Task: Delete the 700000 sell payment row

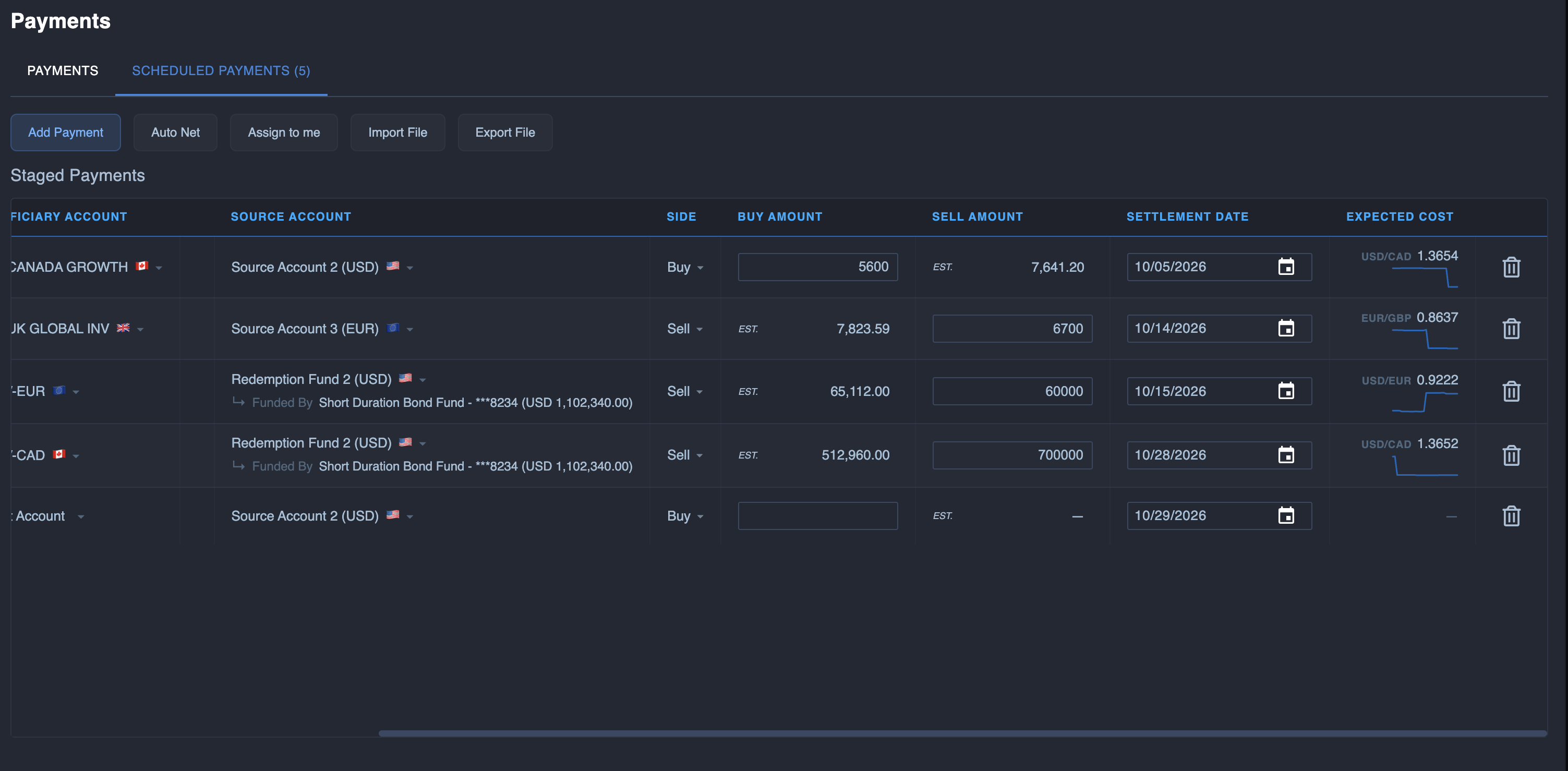Action: tap(1511, 455)
